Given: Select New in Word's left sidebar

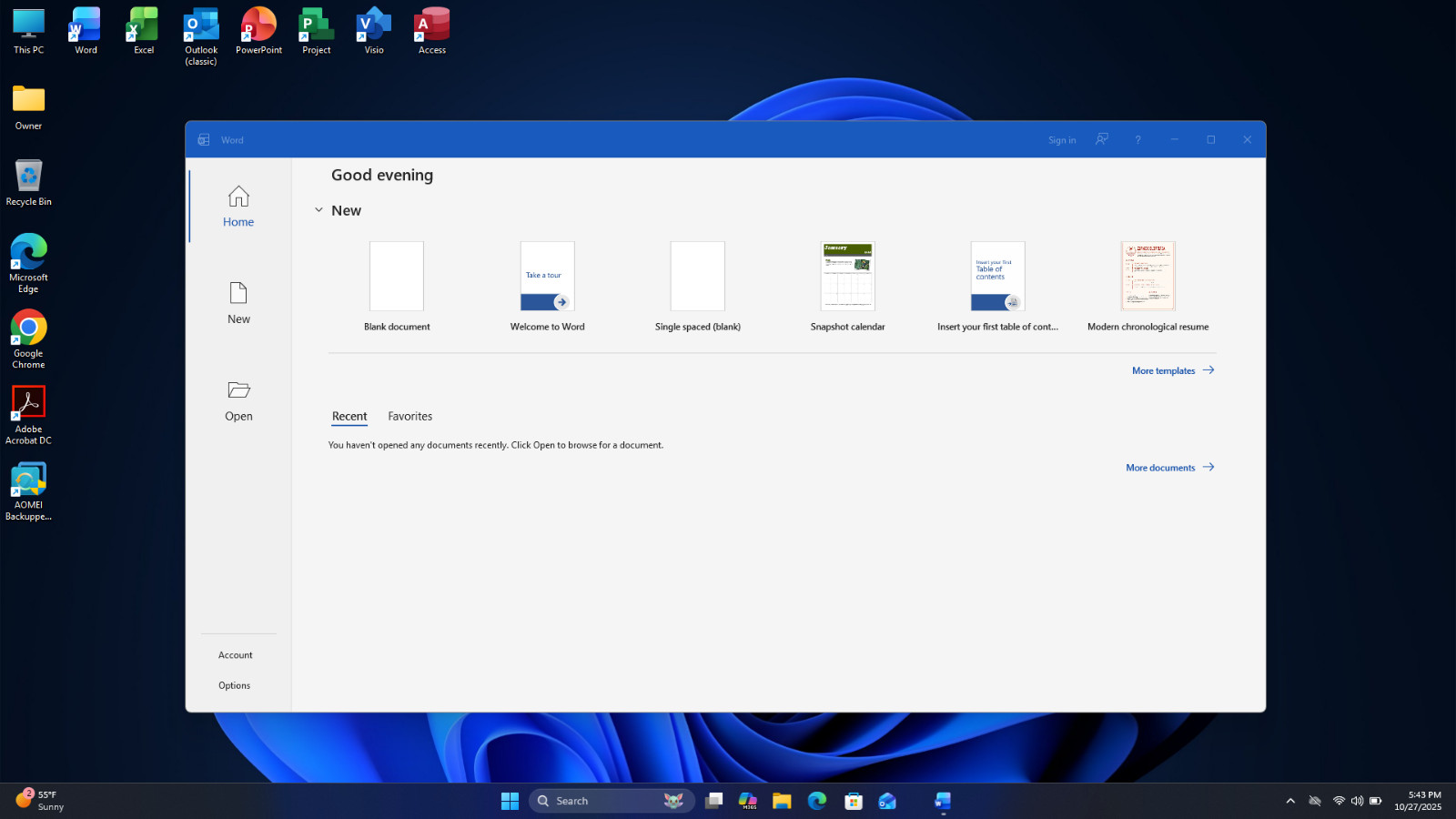Looking at the screenshot, I should (x=238, y=303).
